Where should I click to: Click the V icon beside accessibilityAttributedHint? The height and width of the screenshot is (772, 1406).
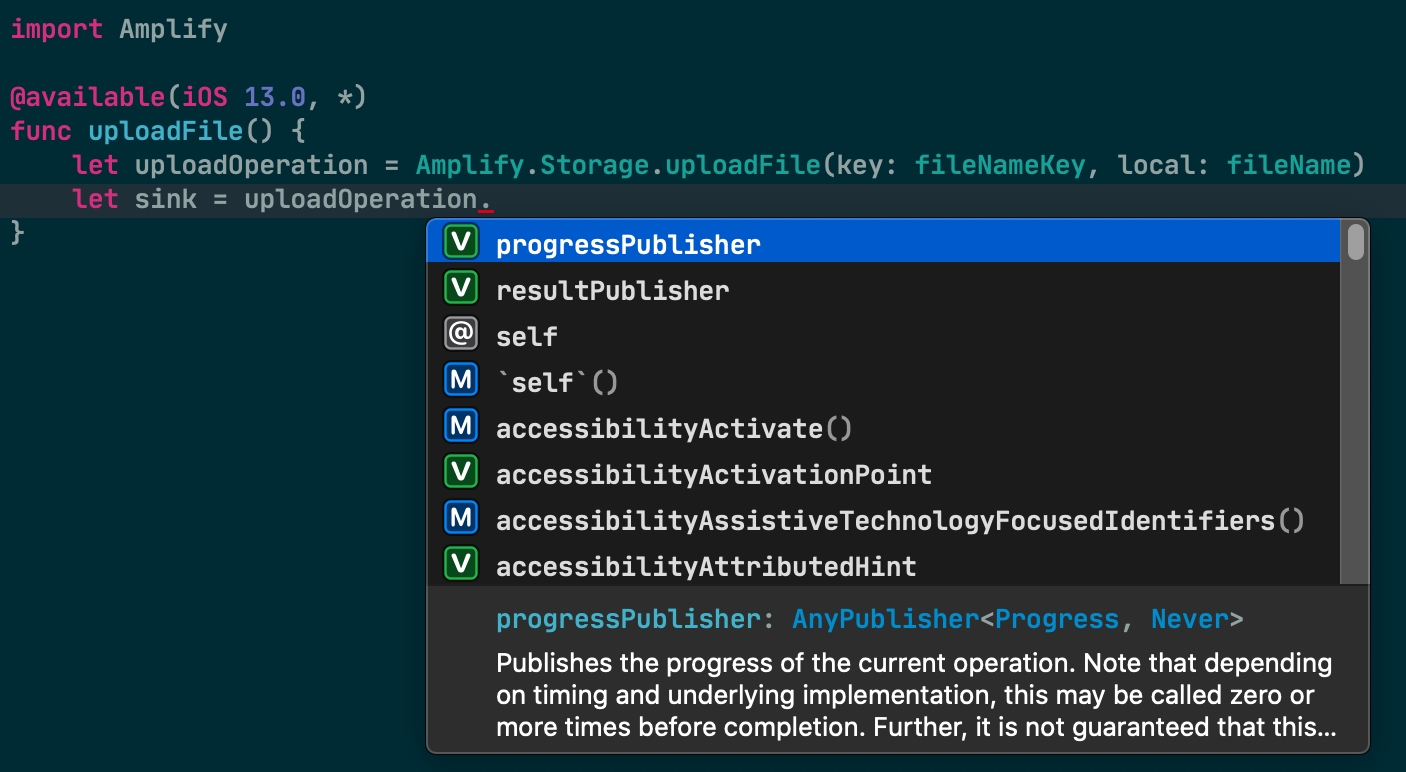click(461, 565)
